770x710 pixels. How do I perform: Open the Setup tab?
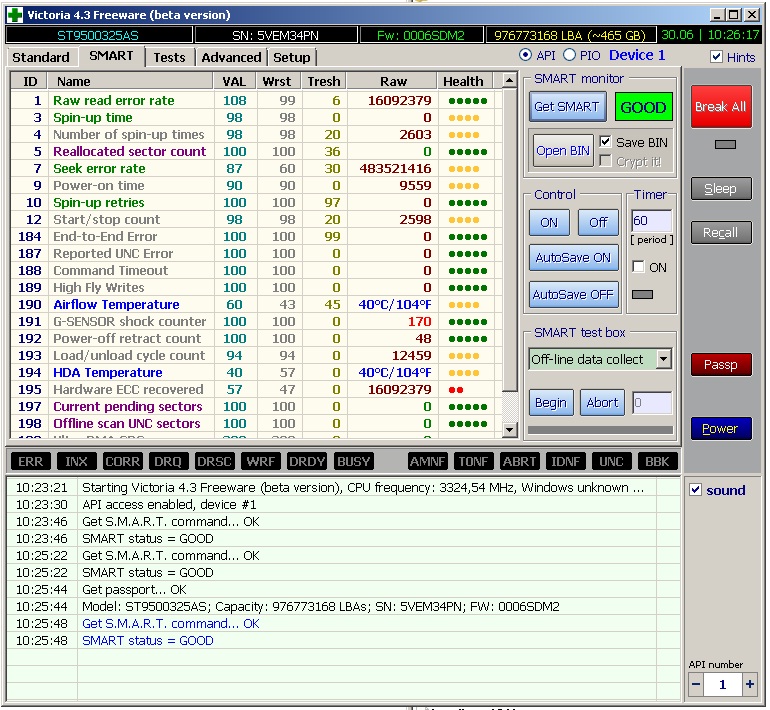292,57
